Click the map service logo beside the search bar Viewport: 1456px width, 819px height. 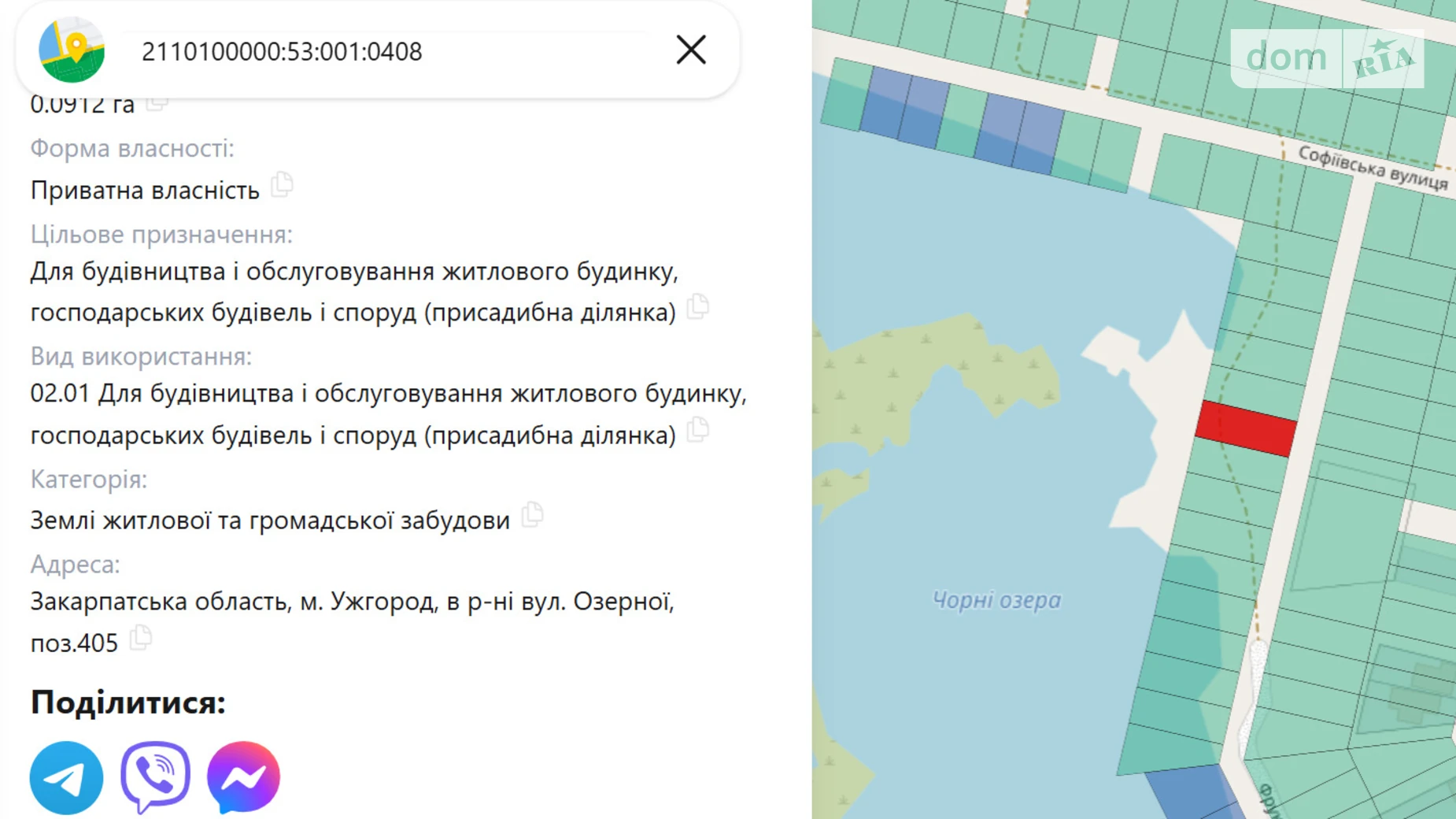[x=70, y=50]
